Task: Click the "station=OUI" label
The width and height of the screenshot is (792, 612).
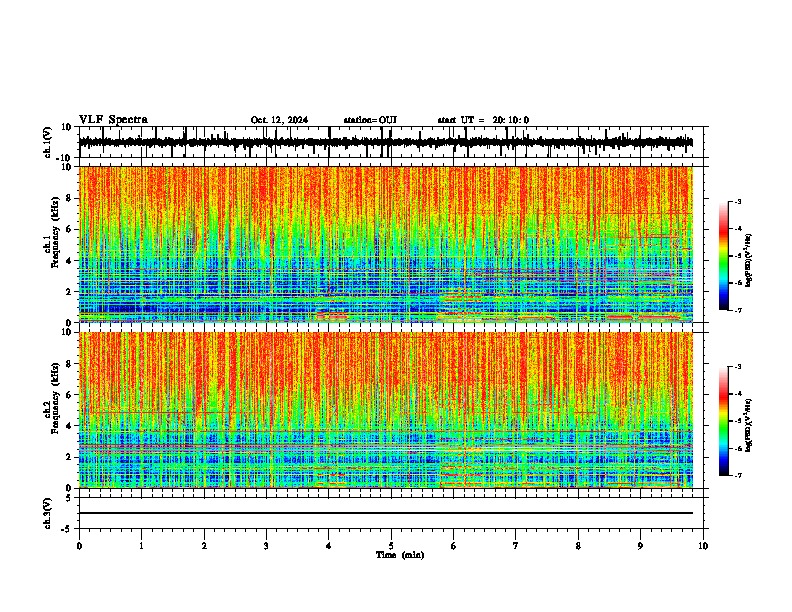Action: click(370, 120)
